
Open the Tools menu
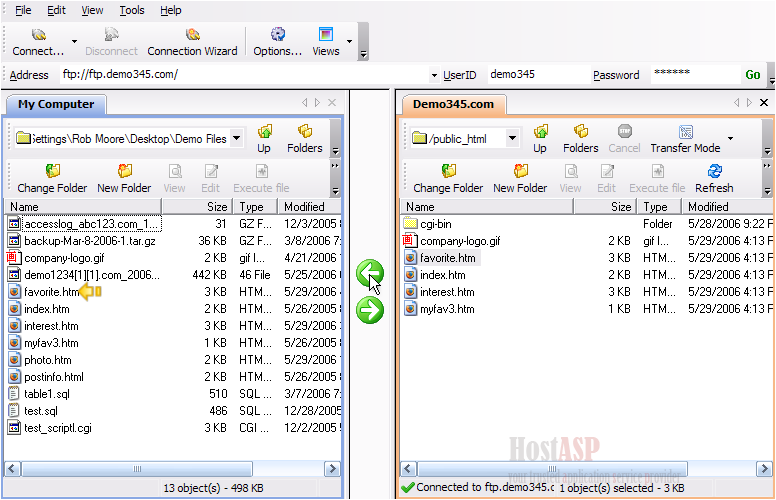click(132, 10)
